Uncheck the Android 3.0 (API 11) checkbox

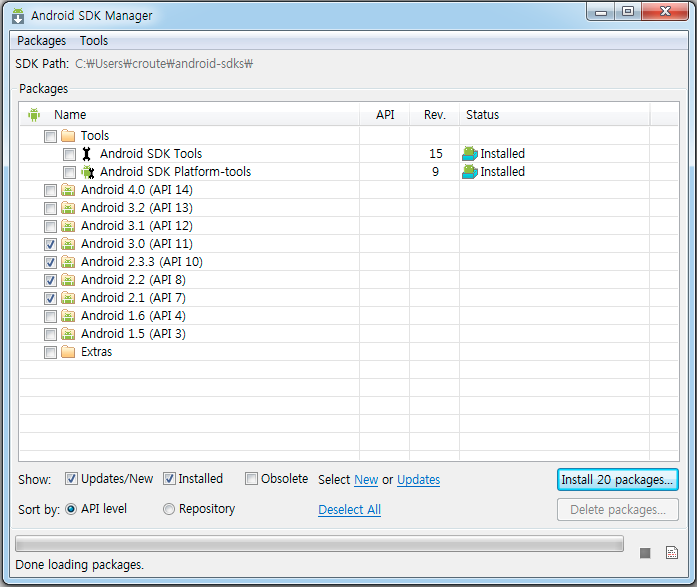click(50, 244)
